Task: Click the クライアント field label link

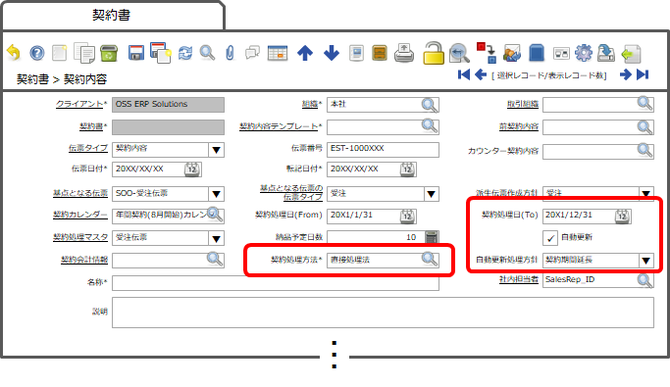Action: click(81, 104)
